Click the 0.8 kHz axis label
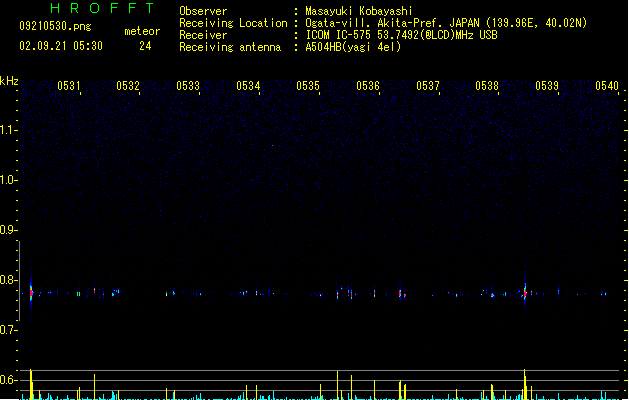Screen dimensions: 629x400 click(x=9, y=280)
